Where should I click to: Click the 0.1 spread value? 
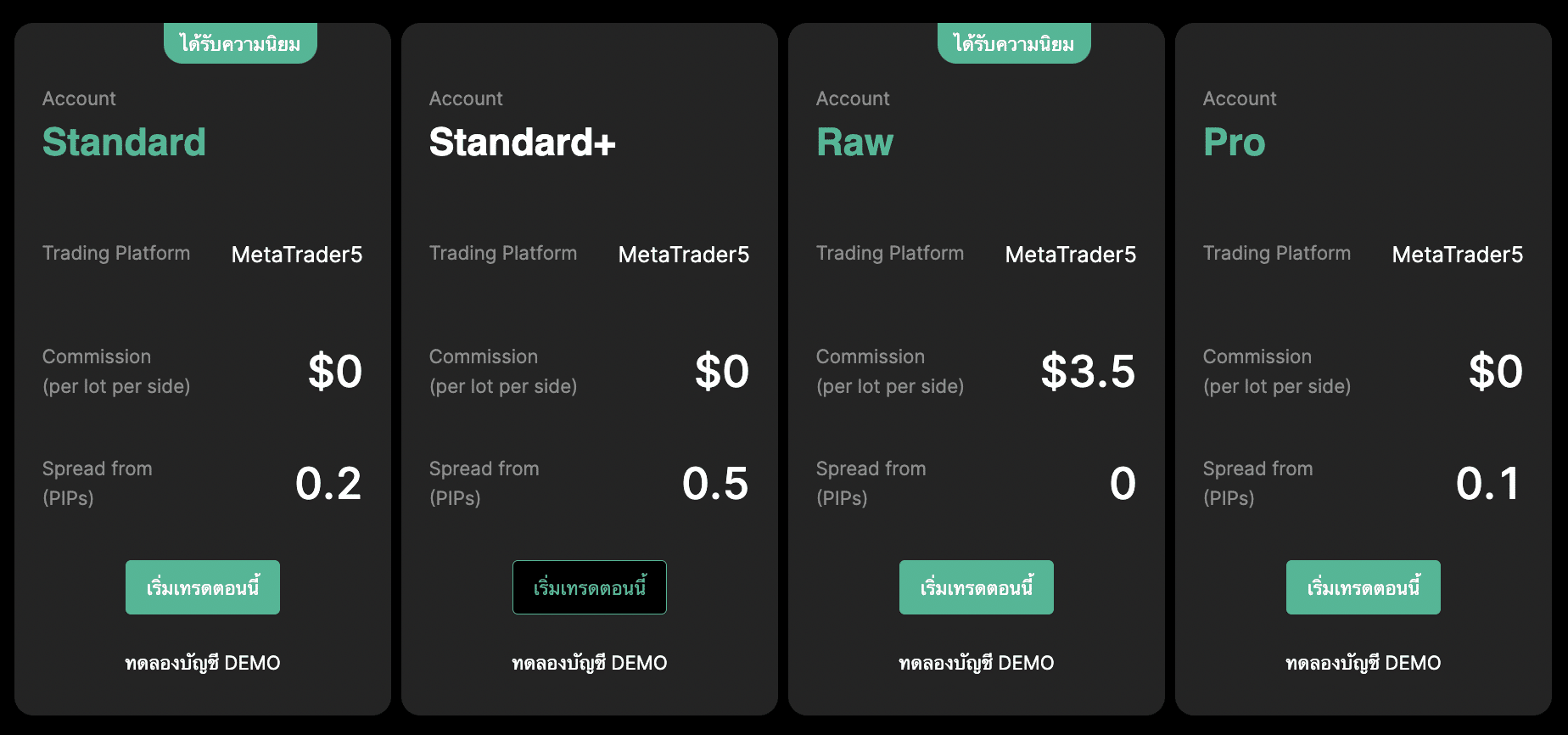(1488, 483)
